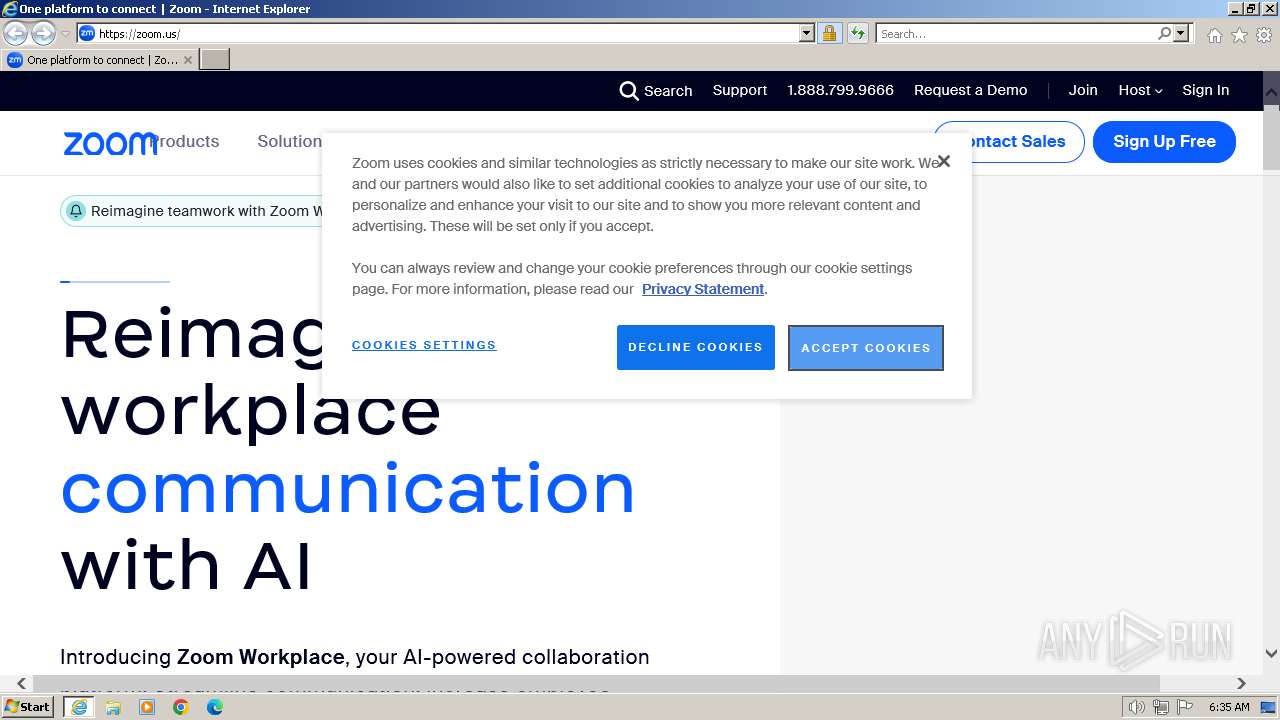The height and width of the screenshot is (720, 1280).
Task: Click the IE Home icon
Action: point(1214,35)
